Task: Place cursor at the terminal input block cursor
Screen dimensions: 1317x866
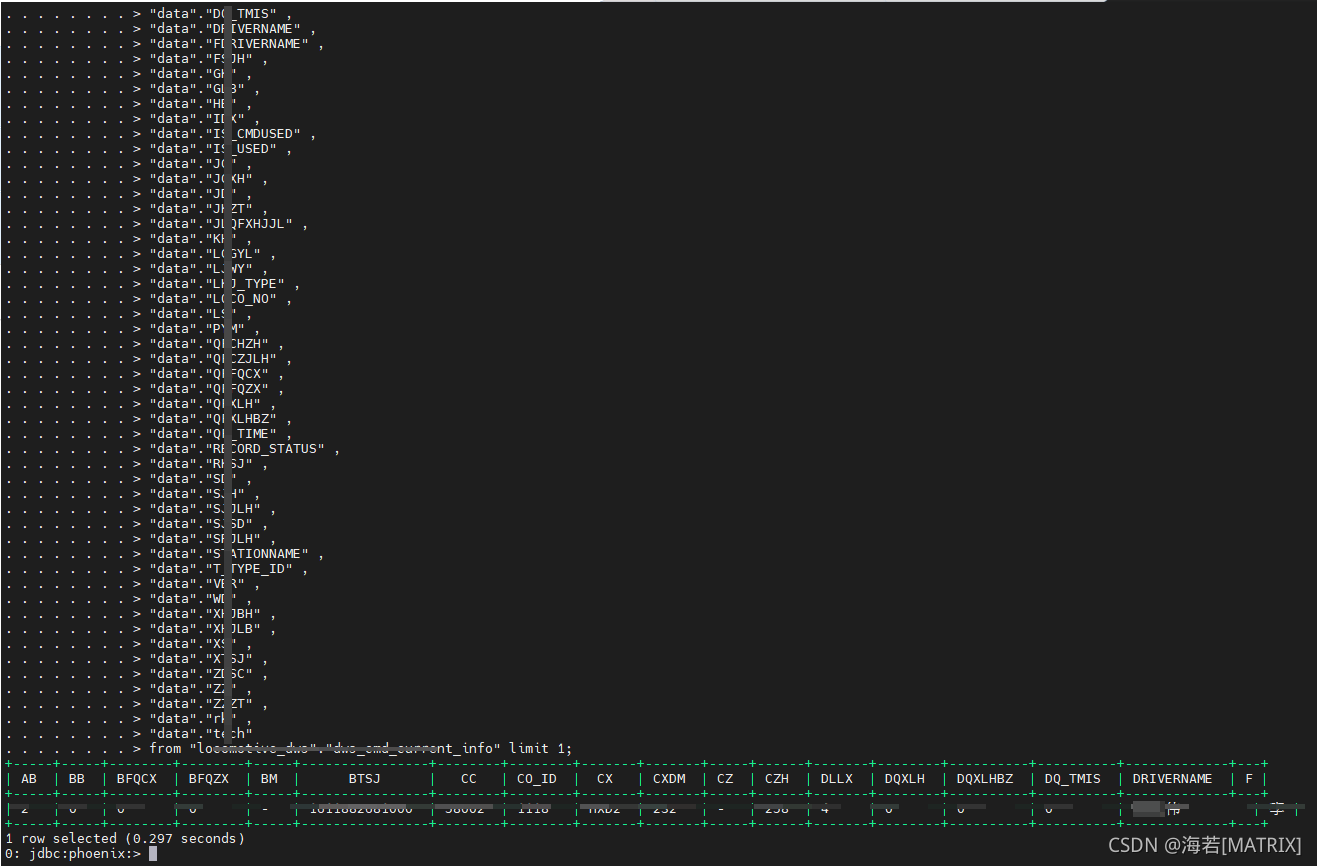Action: coord(153,853)
